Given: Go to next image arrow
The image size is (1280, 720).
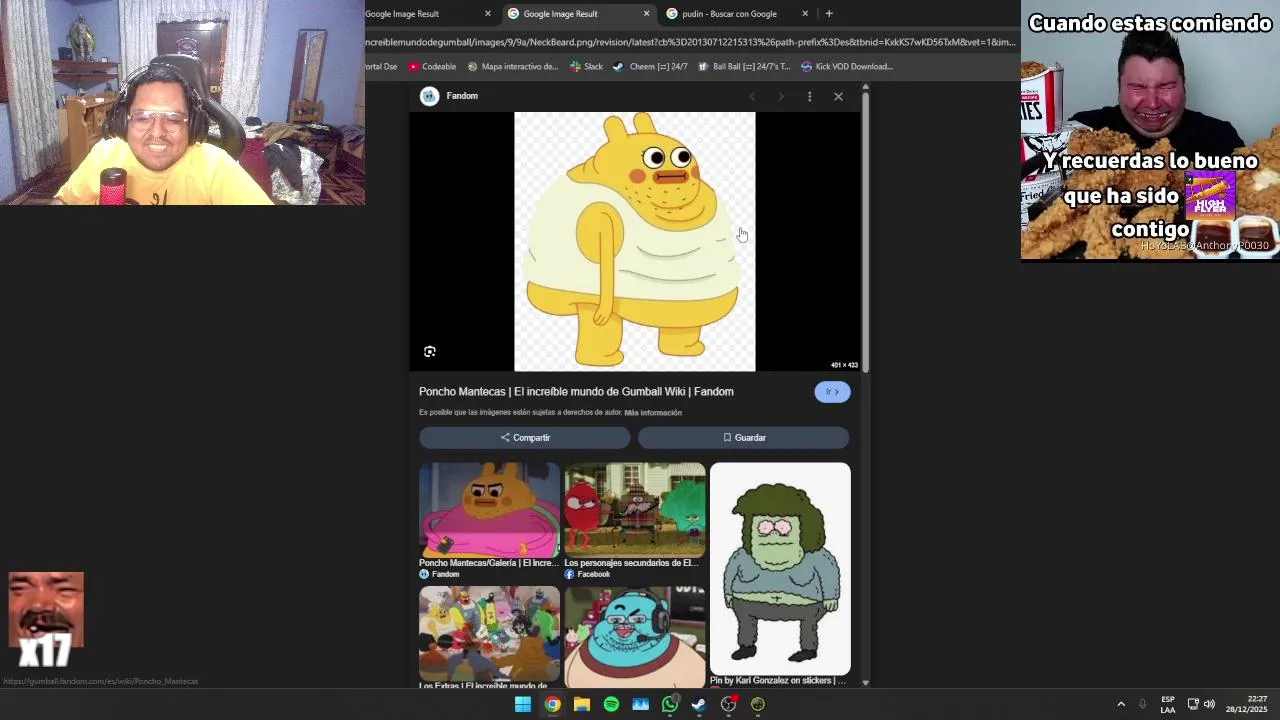Looking at the screenshot, I should [x=781, y=97].
